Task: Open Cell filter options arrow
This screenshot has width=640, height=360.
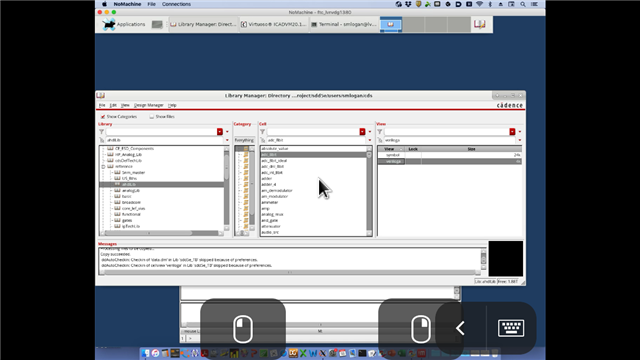Action: coord(370,132)
